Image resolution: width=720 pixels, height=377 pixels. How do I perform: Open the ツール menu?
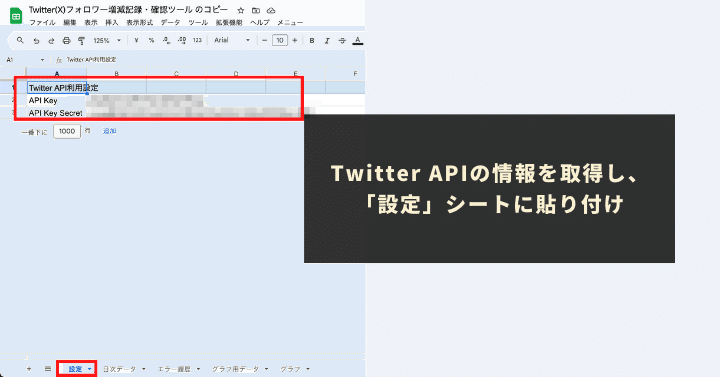[198, 22]
